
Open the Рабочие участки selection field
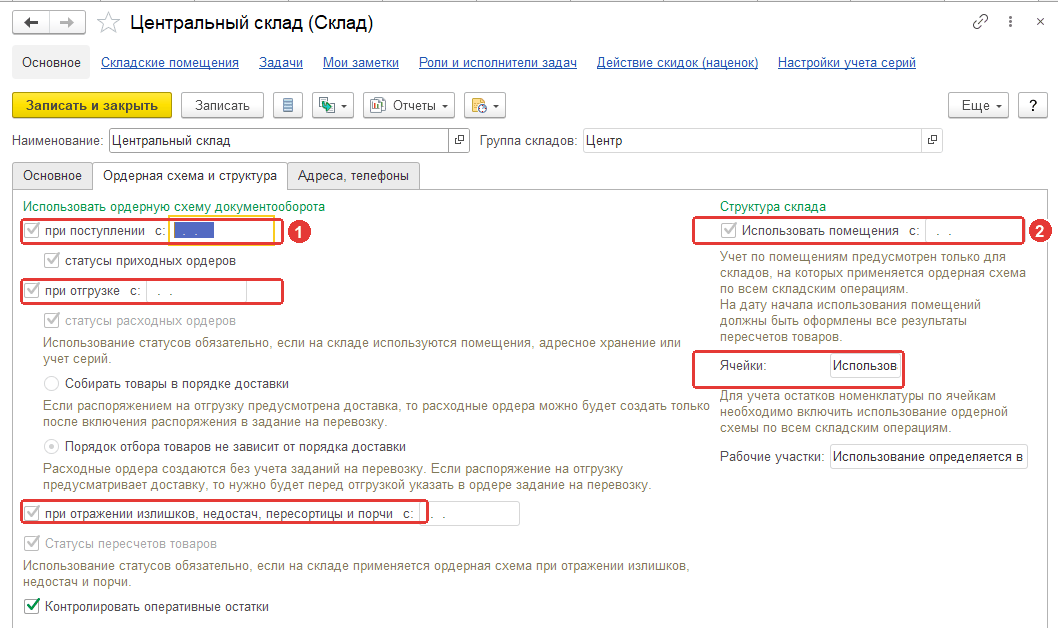[x=928, y=457]
